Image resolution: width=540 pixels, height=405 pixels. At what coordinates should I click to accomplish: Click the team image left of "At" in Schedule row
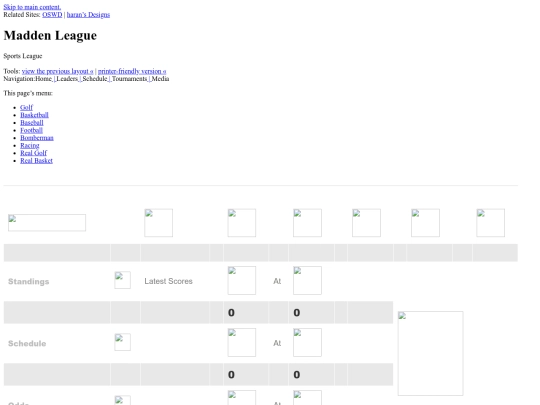point(242,342)
